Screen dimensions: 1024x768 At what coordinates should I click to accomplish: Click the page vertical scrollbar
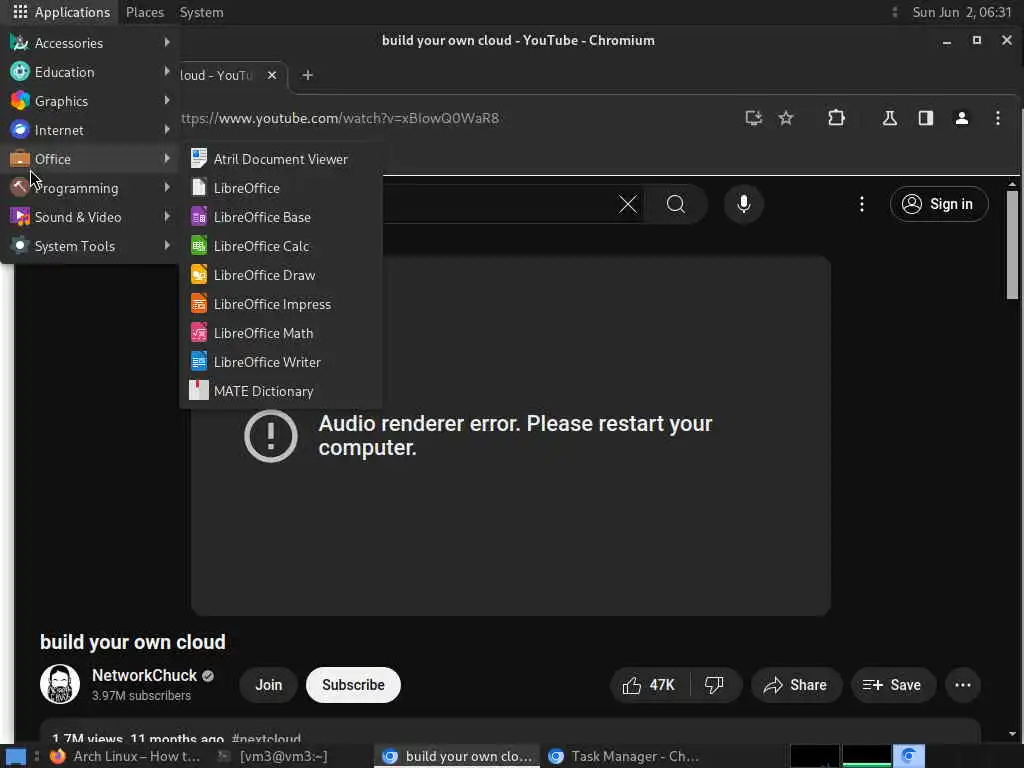pos(1012,245)
